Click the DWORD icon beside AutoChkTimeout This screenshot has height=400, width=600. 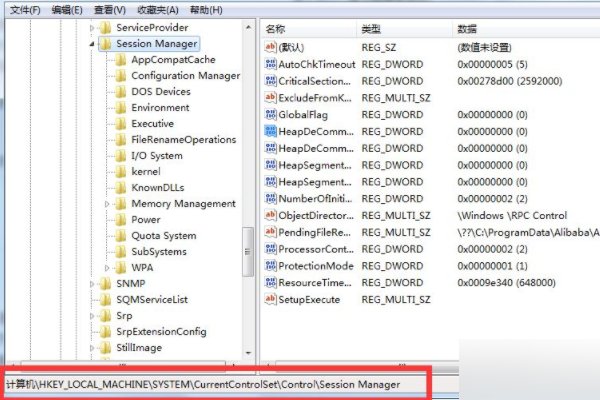[x=270, y=64]
